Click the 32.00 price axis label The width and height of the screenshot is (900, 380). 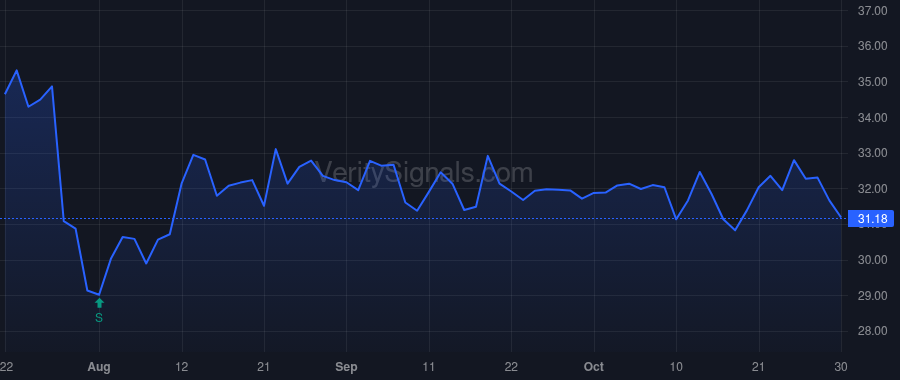[x=872, y=189]
